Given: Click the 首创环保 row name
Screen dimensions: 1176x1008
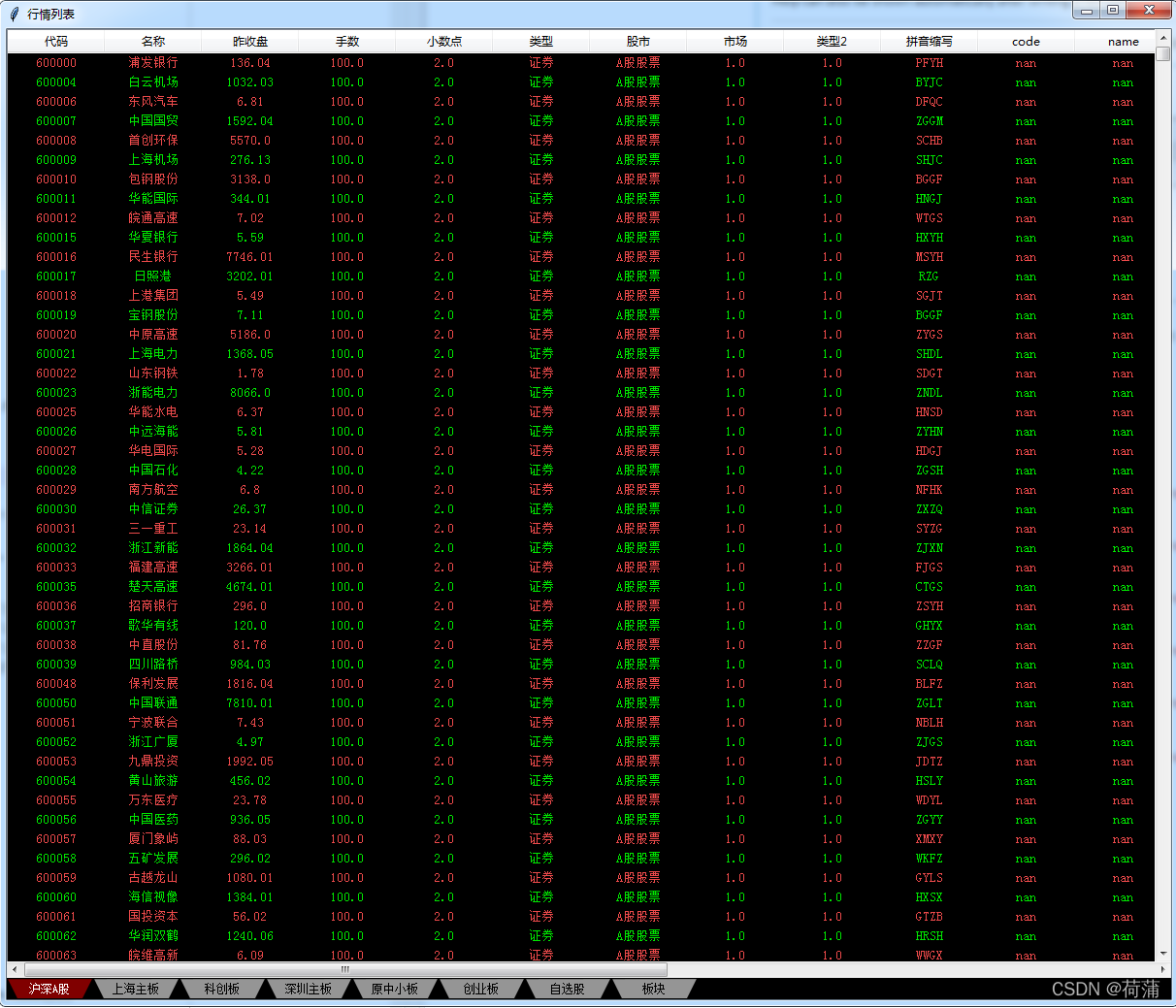Looking at the screenshot, I should (153, 141).
